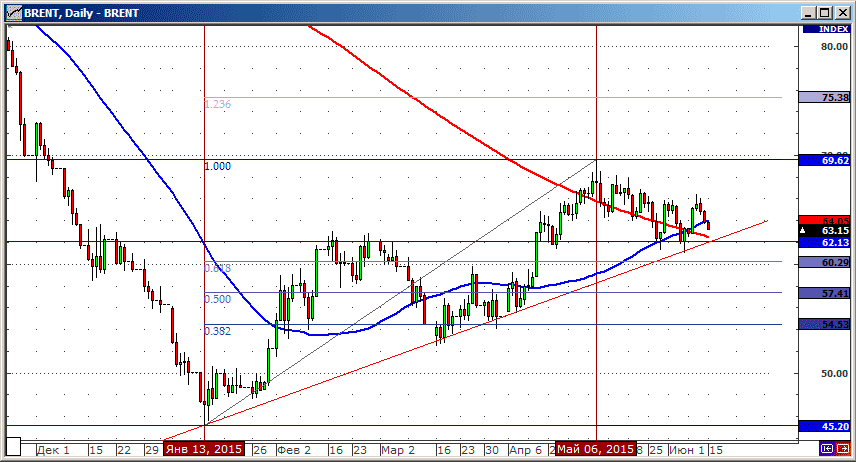Select the 57.41 Fibonacci price label
Screen dimensions: 856x462
coord(824,293)
